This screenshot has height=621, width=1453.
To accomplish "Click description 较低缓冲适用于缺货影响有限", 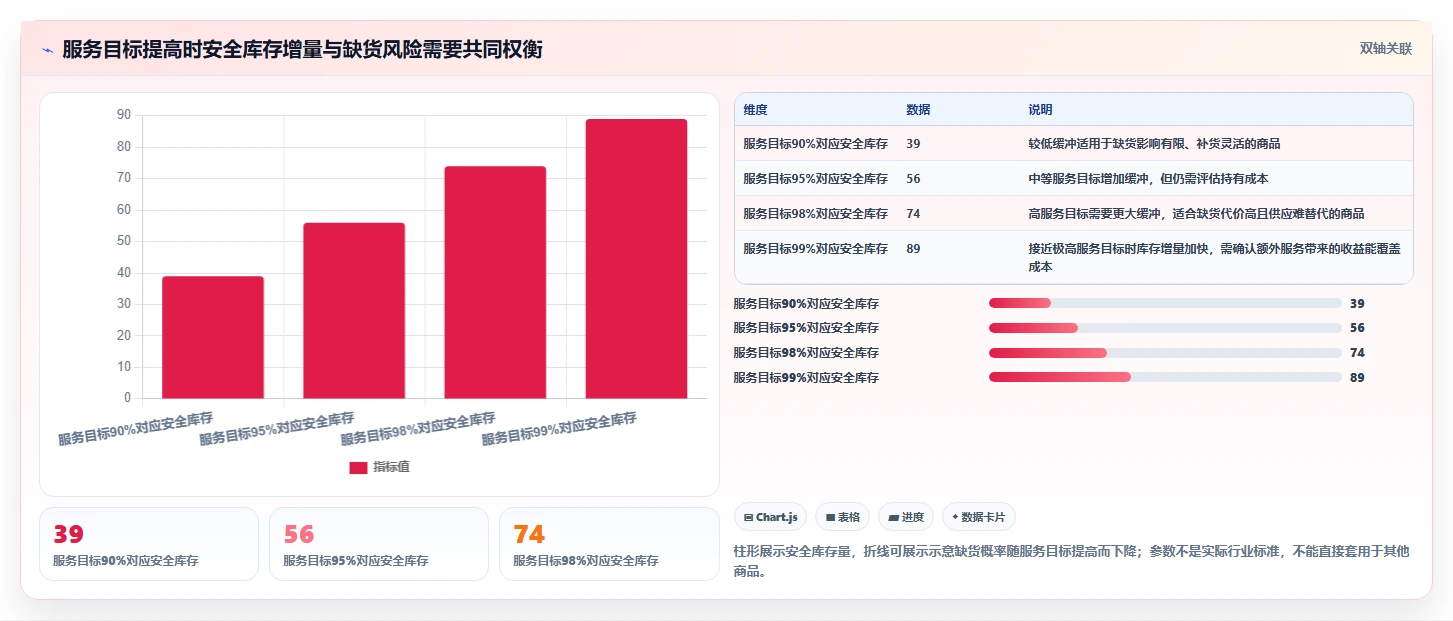I will point(1154,144).
